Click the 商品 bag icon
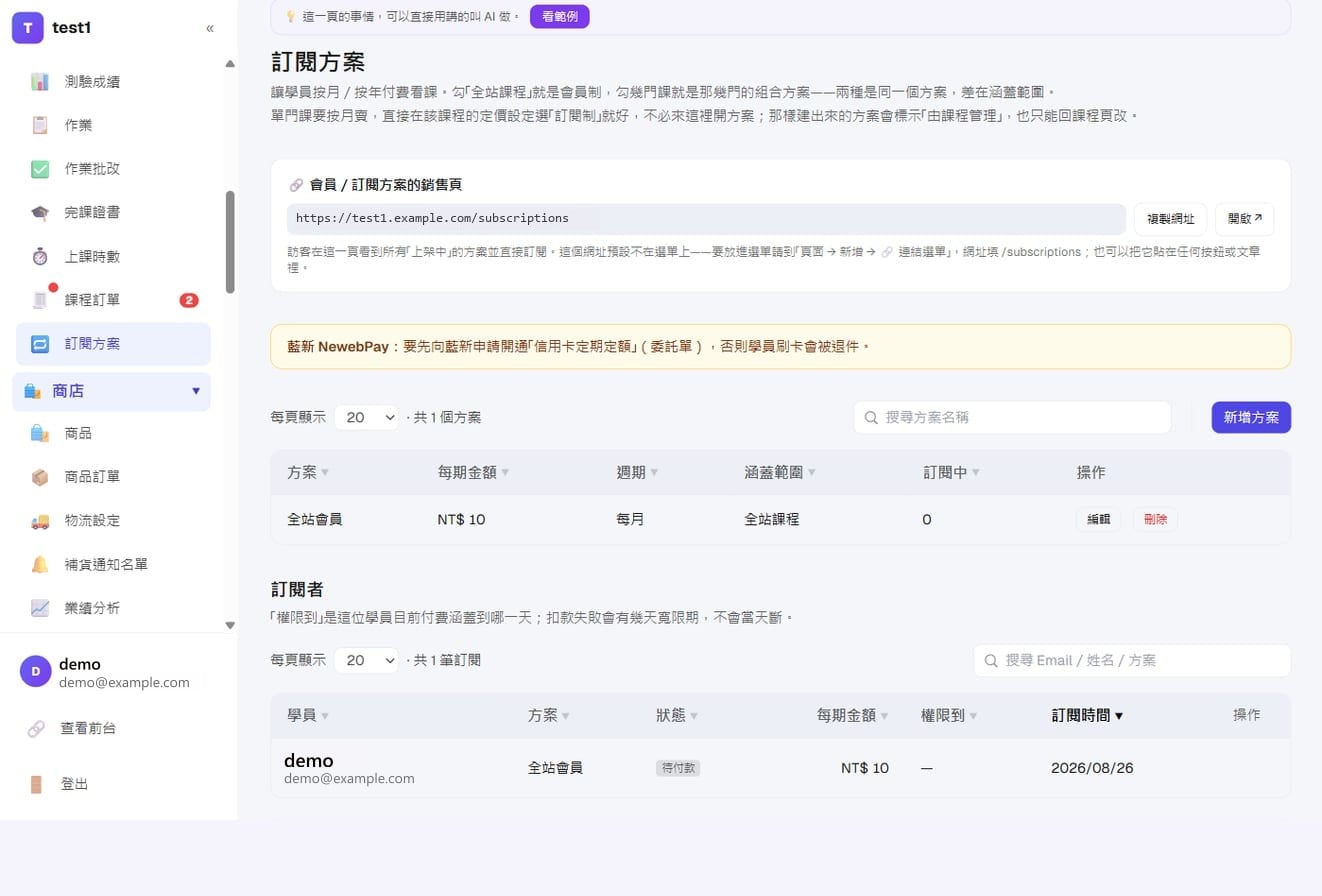Screen dimensions: 1322x896 (40, 433)
